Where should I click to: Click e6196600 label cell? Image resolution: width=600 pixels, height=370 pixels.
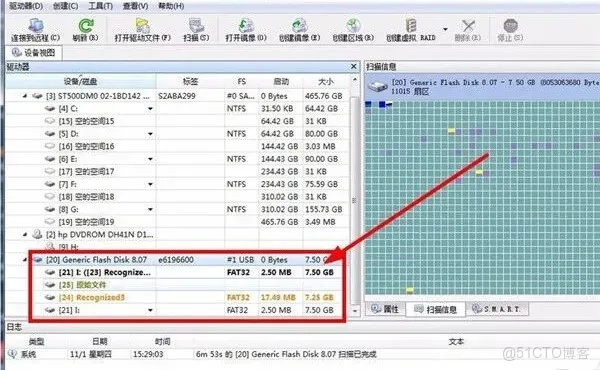(x=176, y=260)
